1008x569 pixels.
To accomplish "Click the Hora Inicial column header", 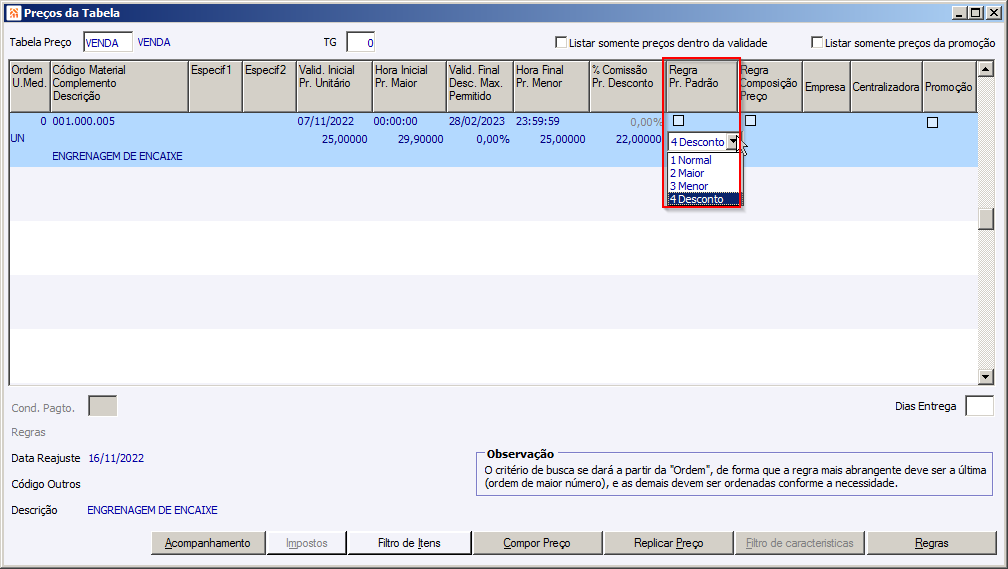I will coord(410,86).
